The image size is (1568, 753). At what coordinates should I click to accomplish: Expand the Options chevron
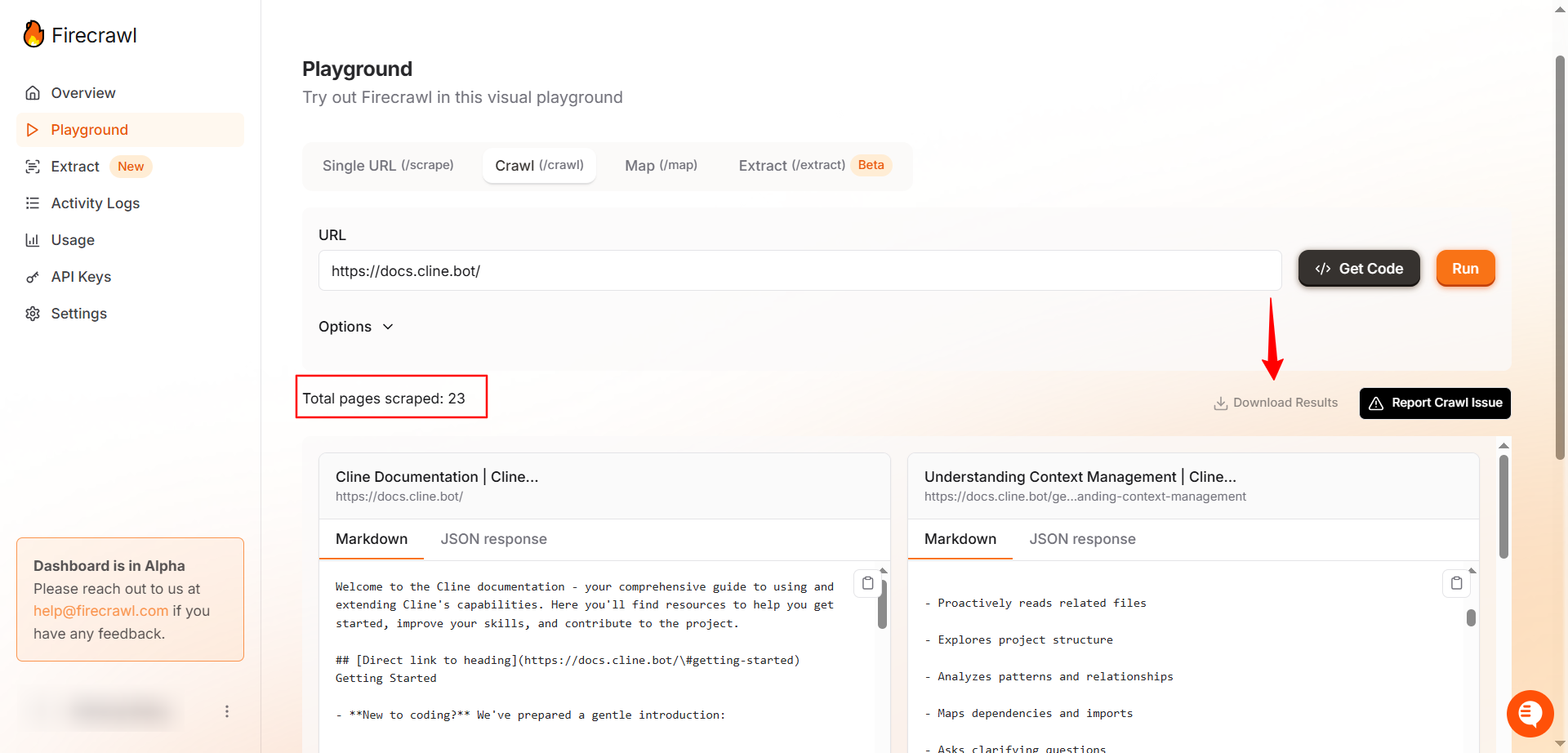point(388,327)
